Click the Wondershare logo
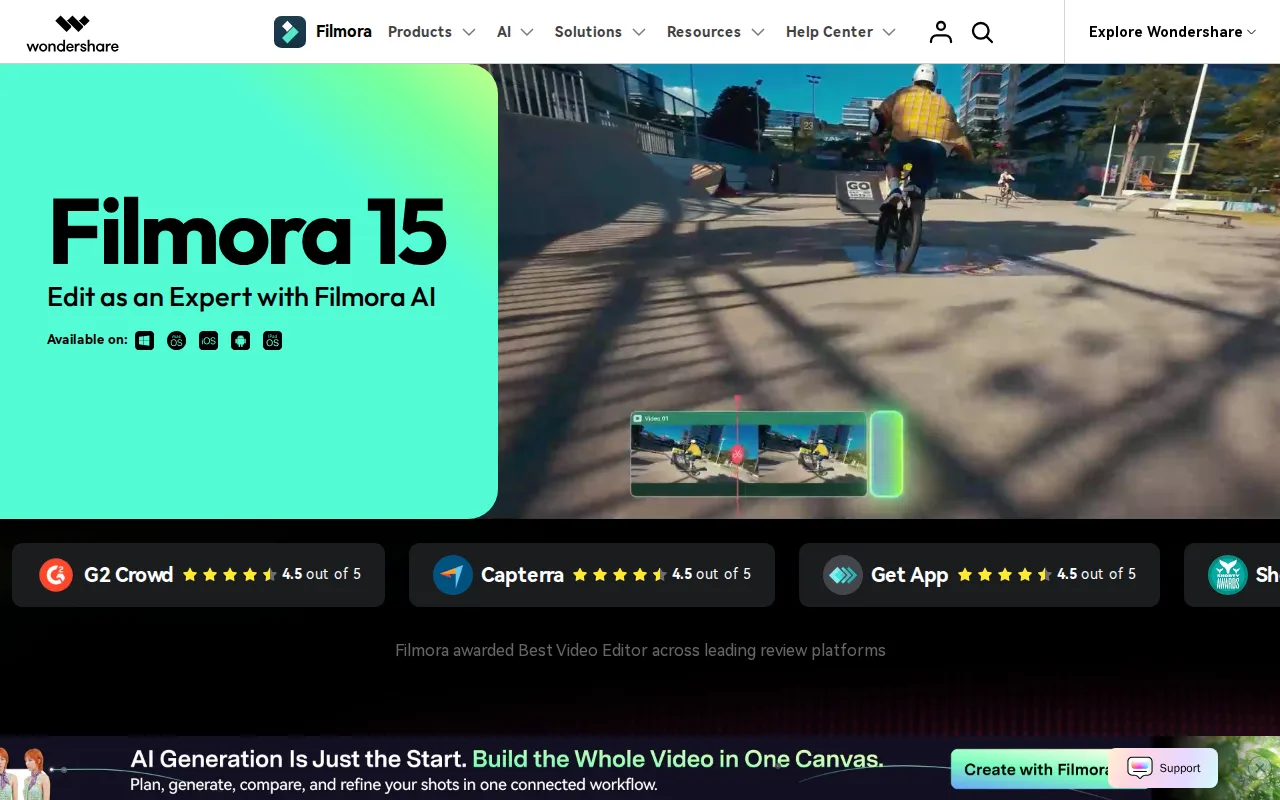The height and width of the screenshot is (800, 1280). click(x=72, y=33)
